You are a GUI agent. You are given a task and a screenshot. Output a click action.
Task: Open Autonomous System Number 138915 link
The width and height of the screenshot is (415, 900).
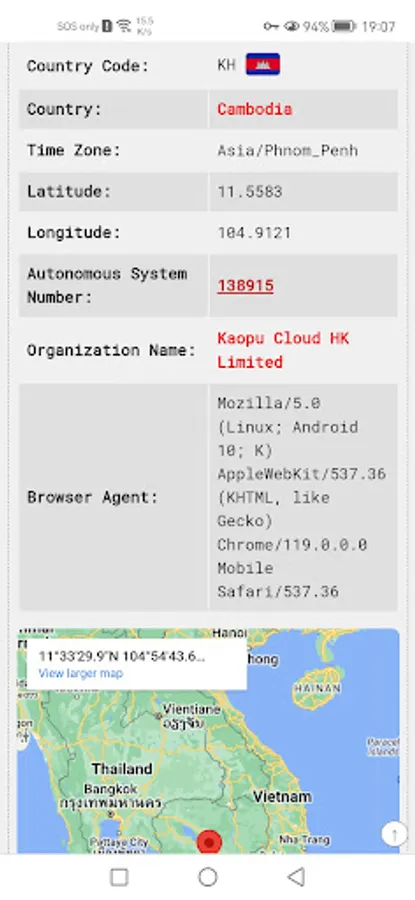[245, 286]
